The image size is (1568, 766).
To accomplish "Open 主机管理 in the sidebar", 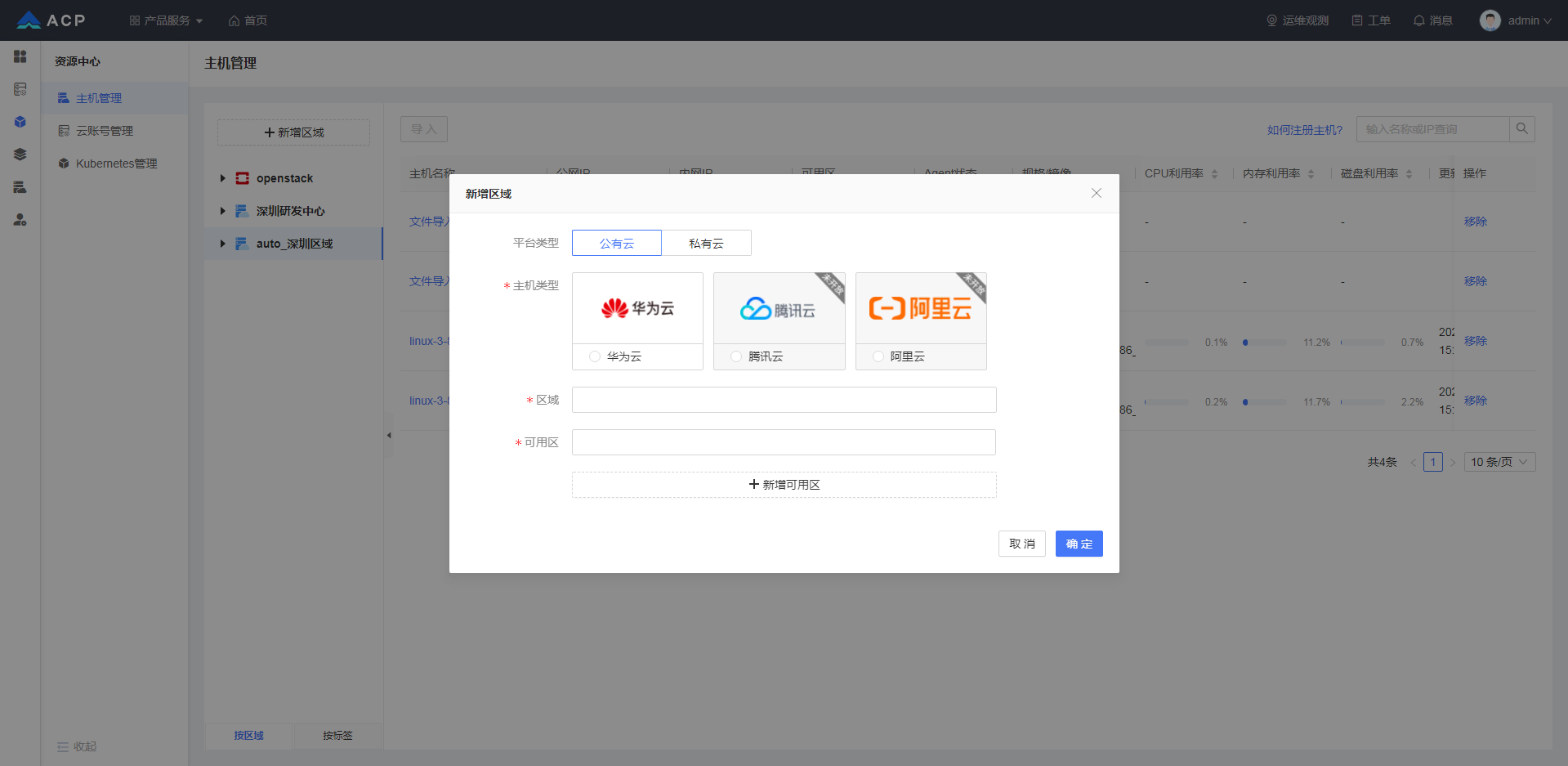I will pos(114,98).
